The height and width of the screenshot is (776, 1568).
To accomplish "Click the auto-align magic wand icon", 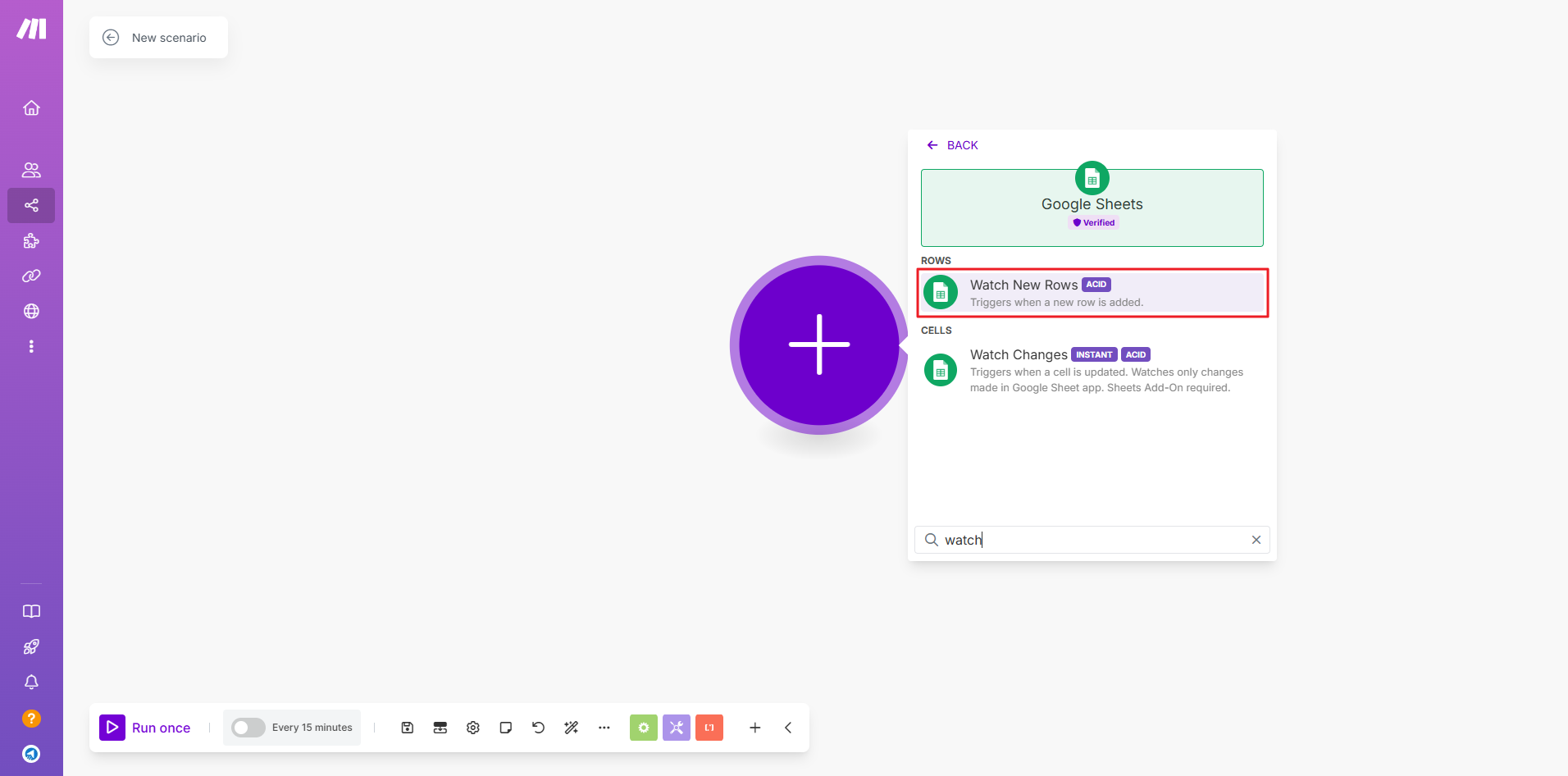I will coord(572,728).
